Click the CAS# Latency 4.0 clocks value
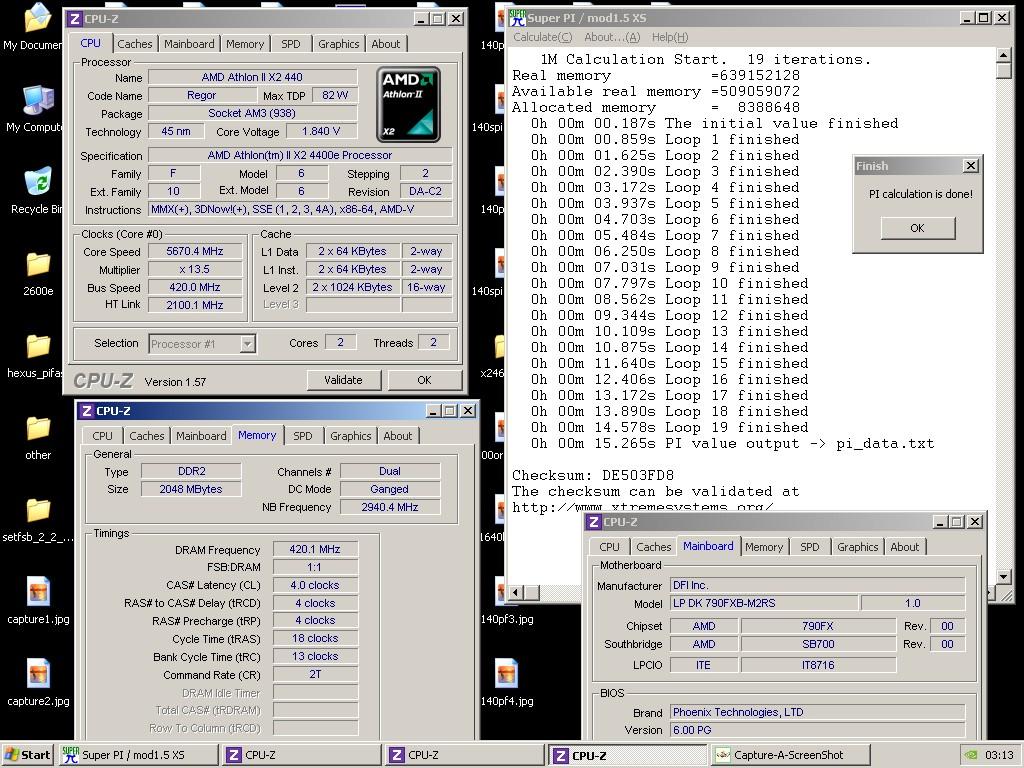This screenshot has height=768, width=1024. click(315, 585)
